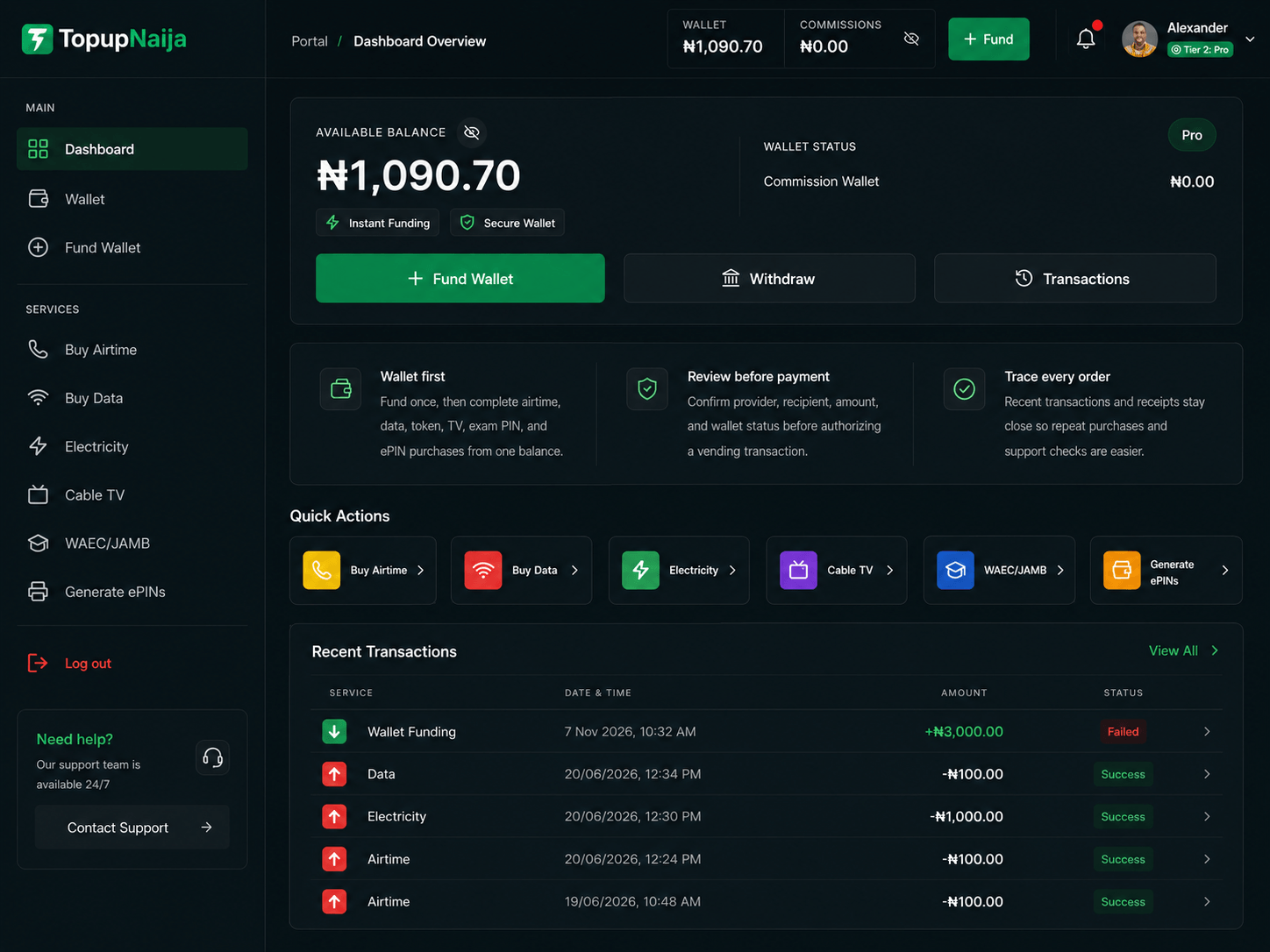Expand the Data transaction row chevron
Viewport: 1270px width, 952px height.
click(x=1207, y=774)
